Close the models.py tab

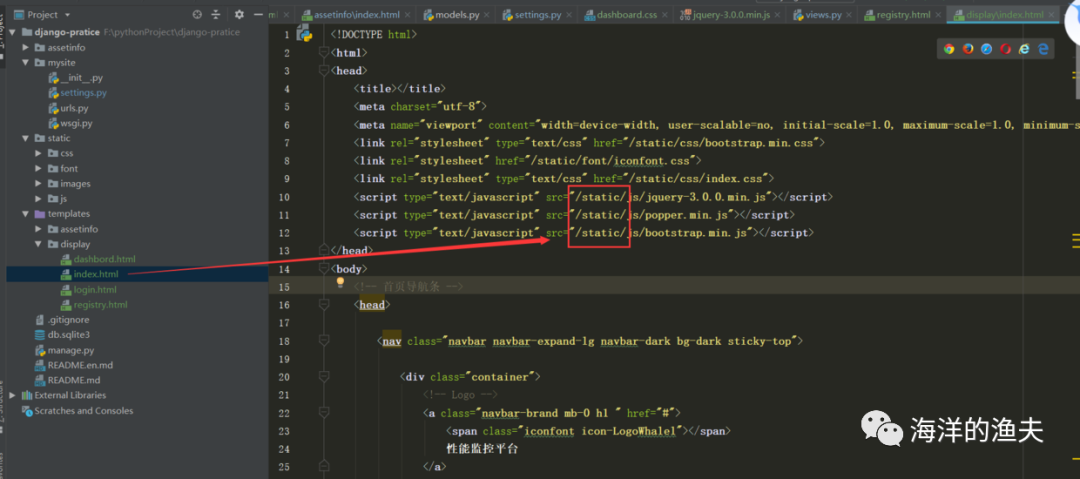tap(487, 14)
